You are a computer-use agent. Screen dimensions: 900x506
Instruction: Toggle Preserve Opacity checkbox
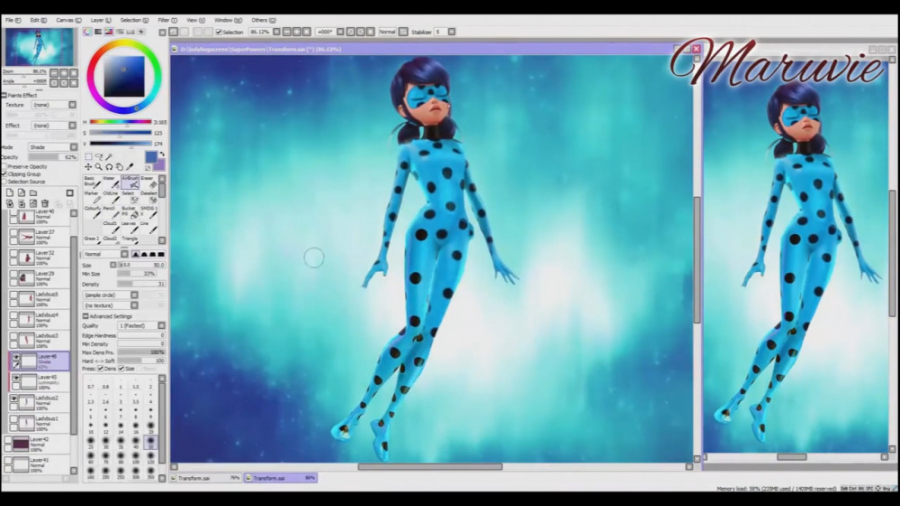click(5, 166)
